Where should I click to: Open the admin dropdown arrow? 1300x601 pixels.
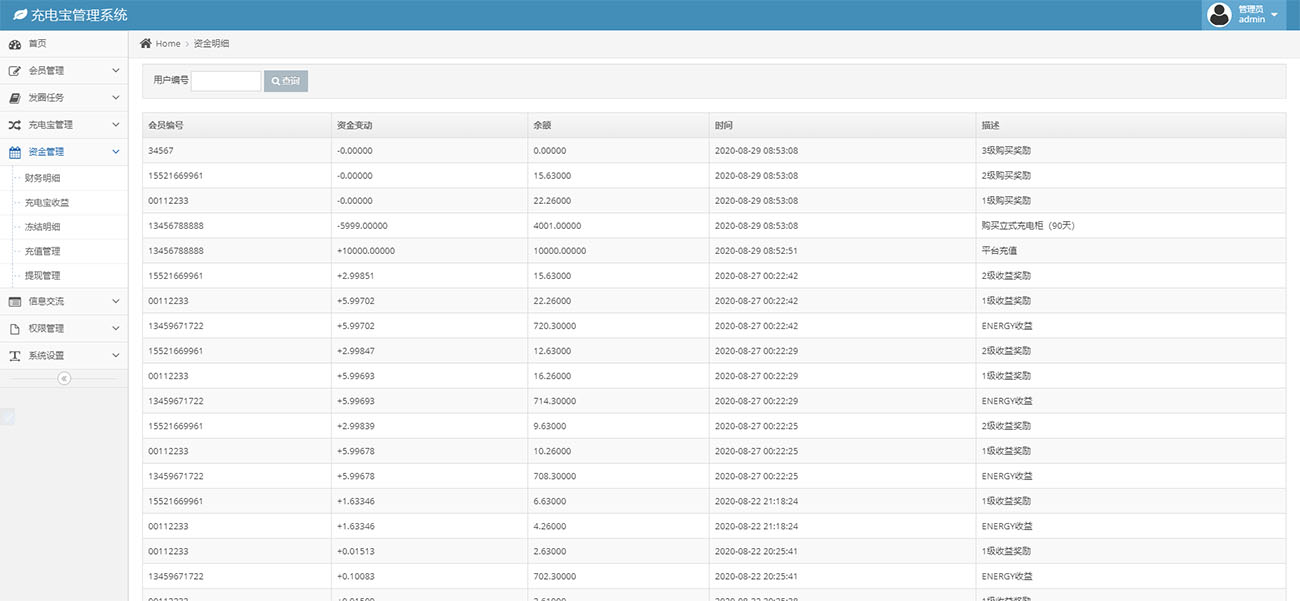point(1274,15)
